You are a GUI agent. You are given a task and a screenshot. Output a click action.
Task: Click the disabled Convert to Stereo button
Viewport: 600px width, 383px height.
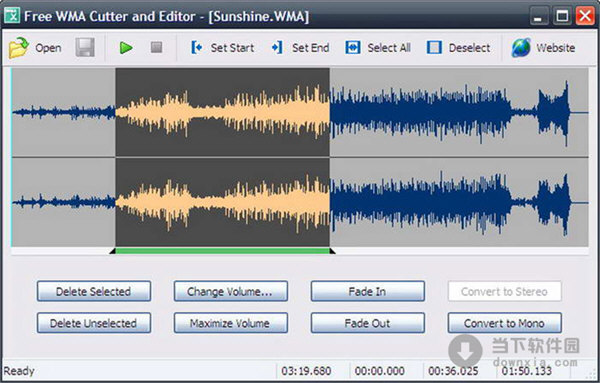pos(505,291)
